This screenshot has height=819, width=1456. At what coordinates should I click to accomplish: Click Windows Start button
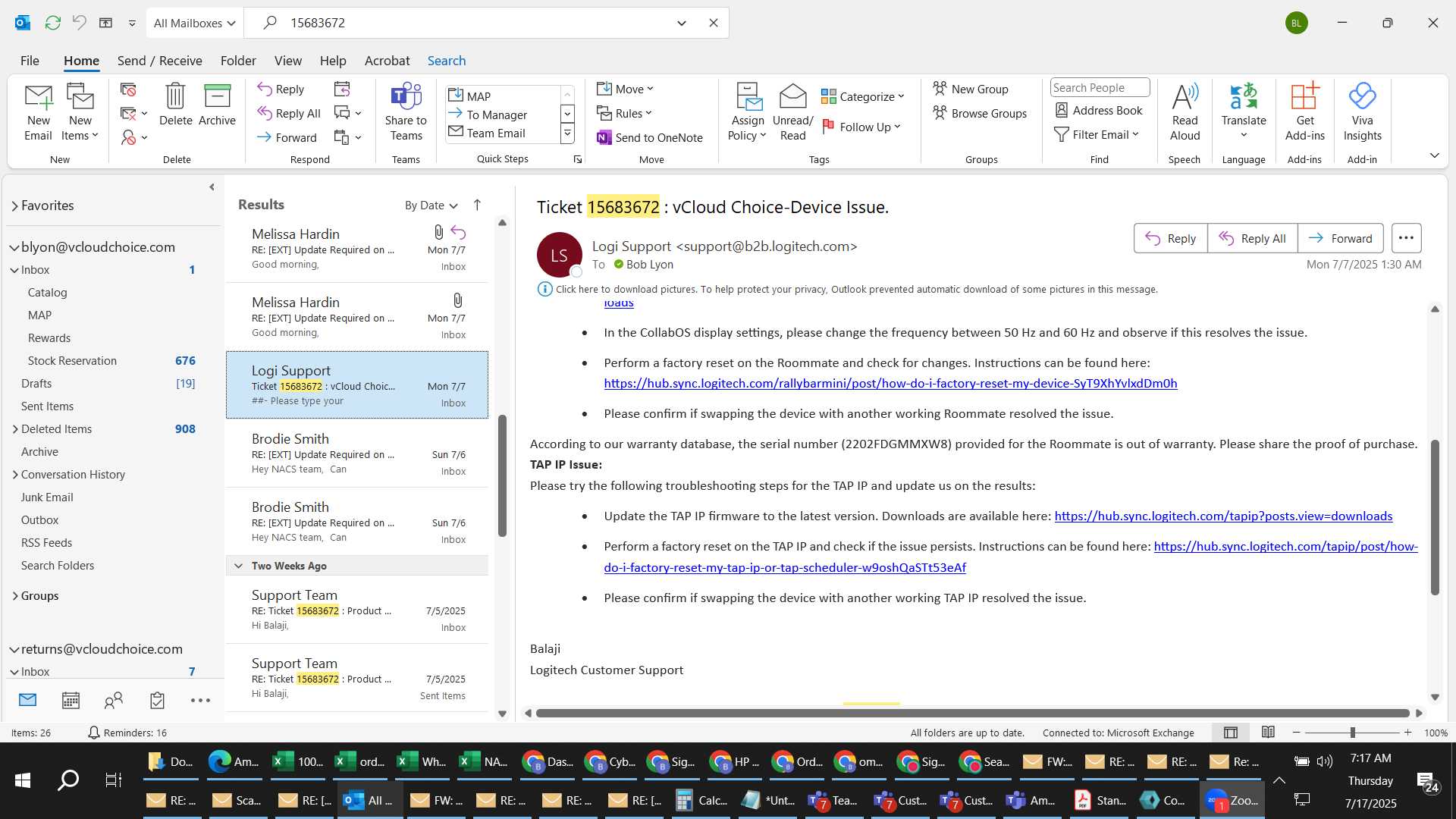[x=23, y=780]
